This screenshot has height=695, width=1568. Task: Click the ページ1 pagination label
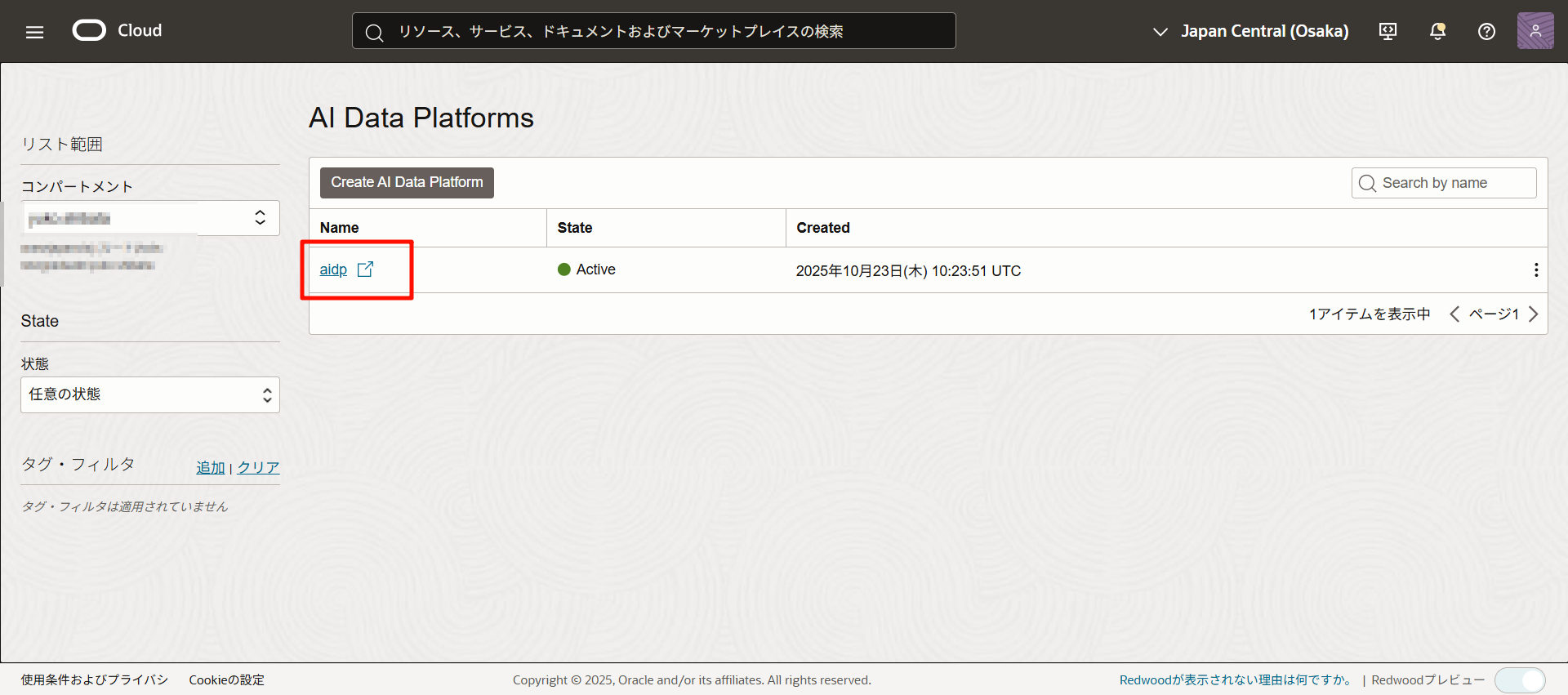pos(1494,314)
